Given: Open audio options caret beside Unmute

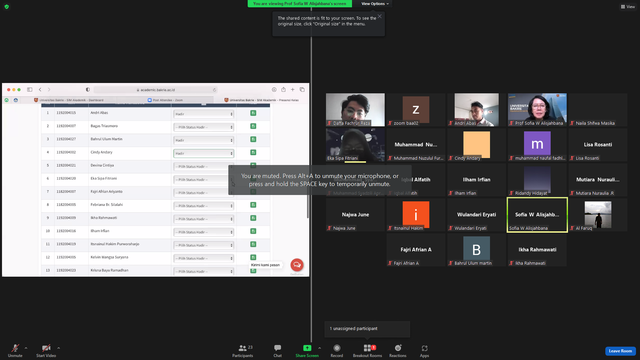Looking at the screenshot, I should [x=26, y=348].
